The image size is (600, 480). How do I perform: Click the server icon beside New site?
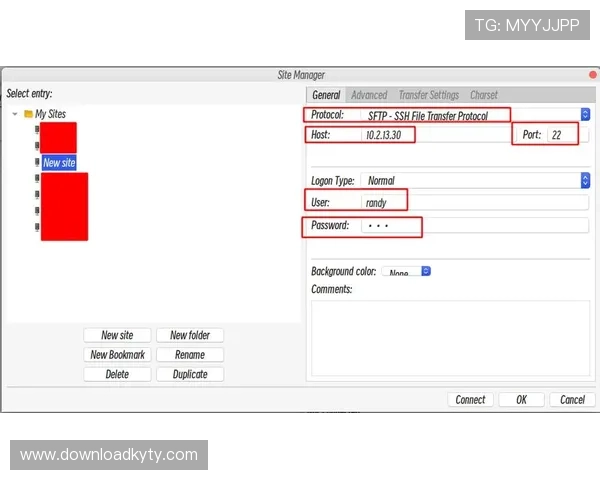pos(37,162)
